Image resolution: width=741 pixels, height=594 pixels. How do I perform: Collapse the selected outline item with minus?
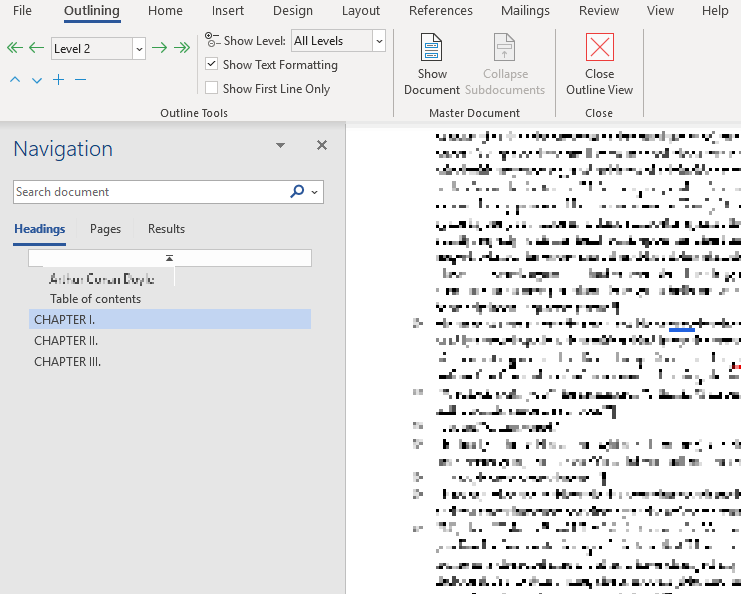pos(81,80)
